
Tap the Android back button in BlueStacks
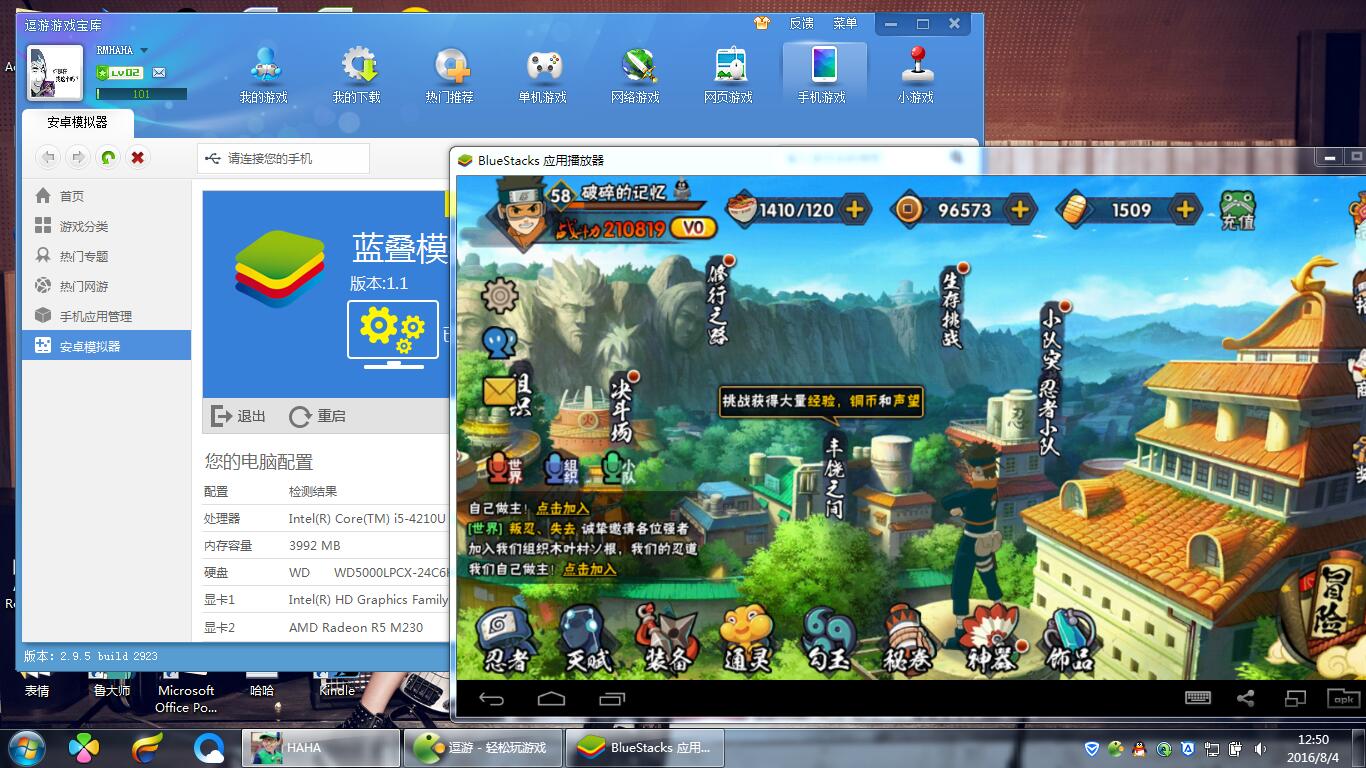[x=491, y=699]
